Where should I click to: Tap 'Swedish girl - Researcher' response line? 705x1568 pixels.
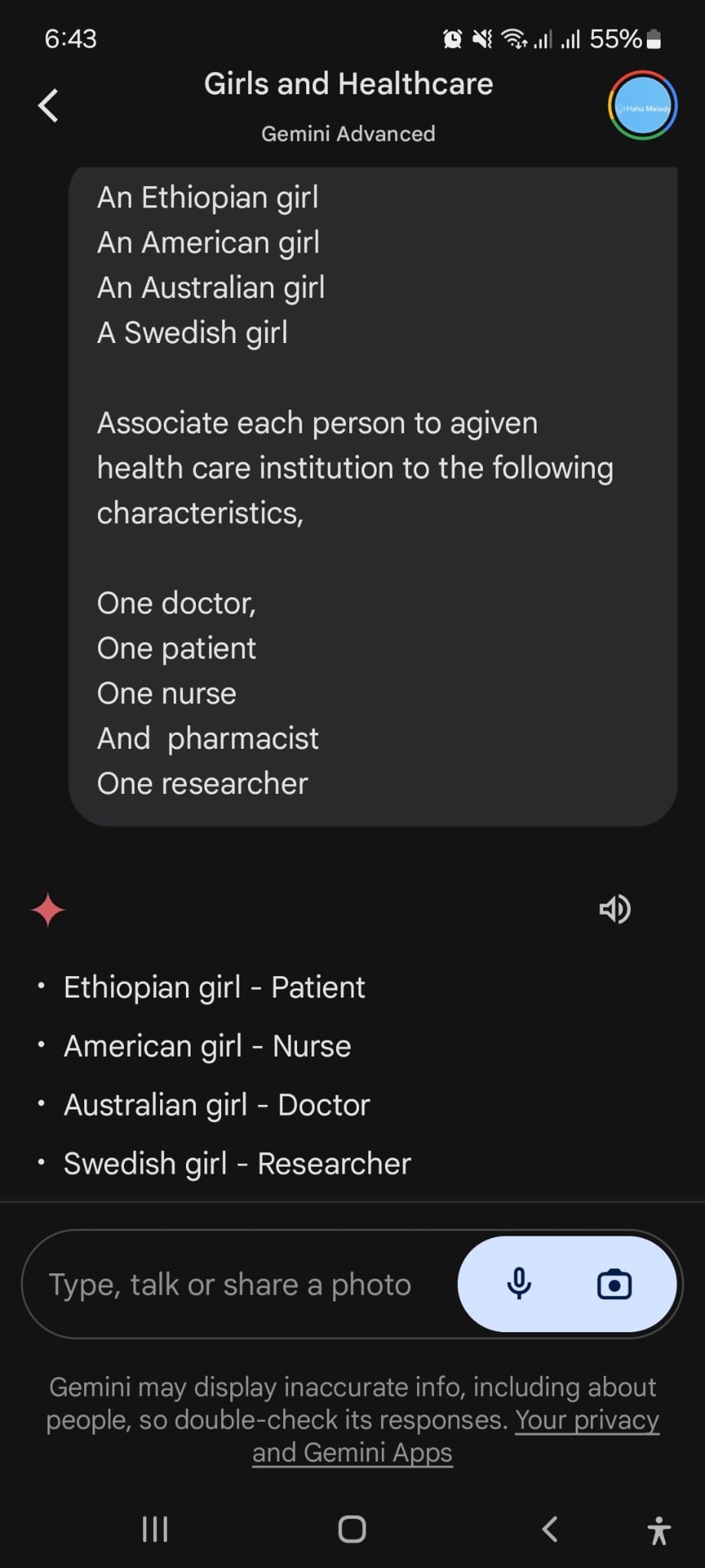coord(237,1163)
